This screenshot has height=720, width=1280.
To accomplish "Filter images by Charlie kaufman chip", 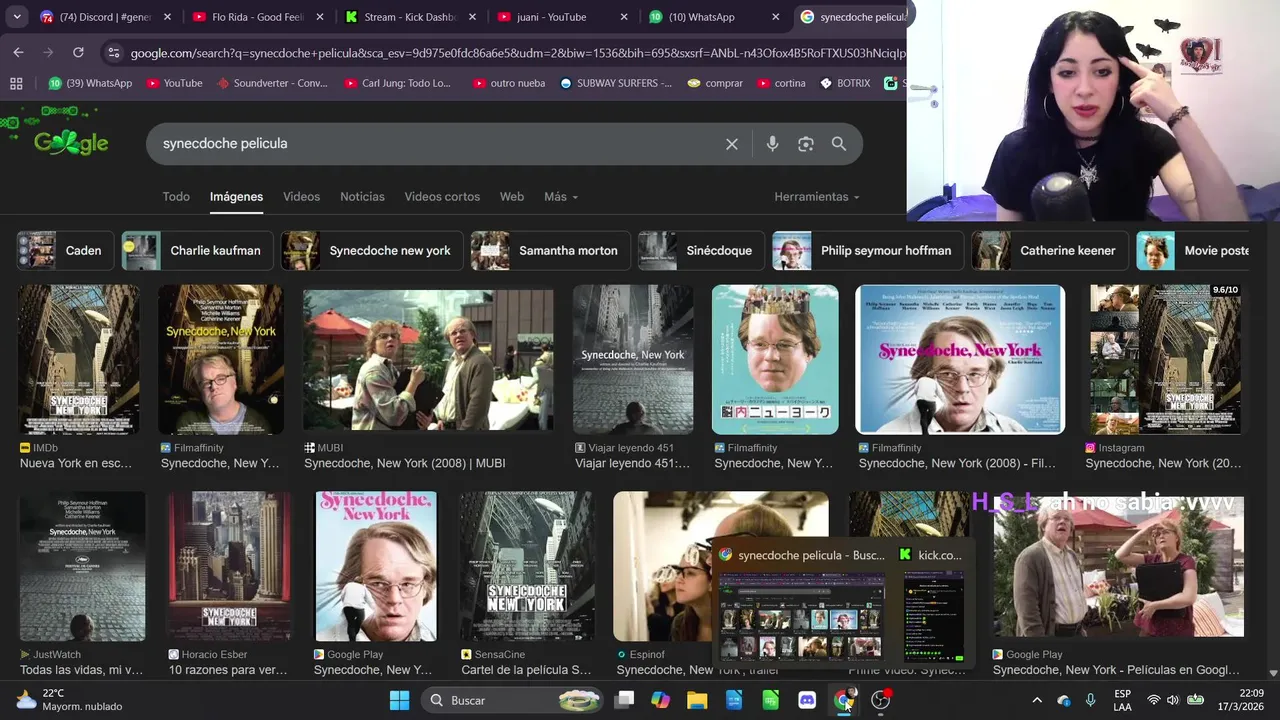I will tap(197, 251).
